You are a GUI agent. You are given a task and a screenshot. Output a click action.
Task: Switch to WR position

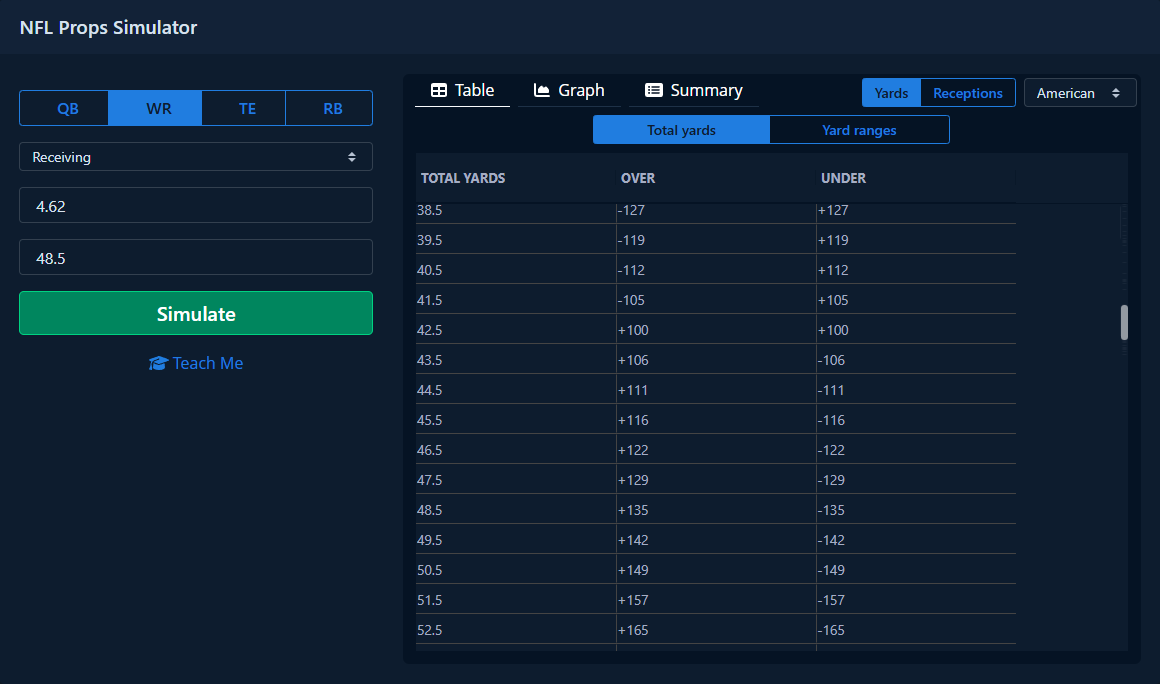point(158,109)
